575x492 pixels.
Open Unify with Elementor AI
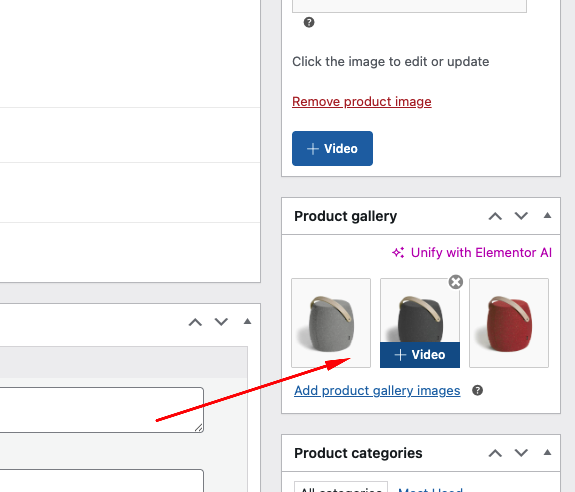tap(472, 253)
